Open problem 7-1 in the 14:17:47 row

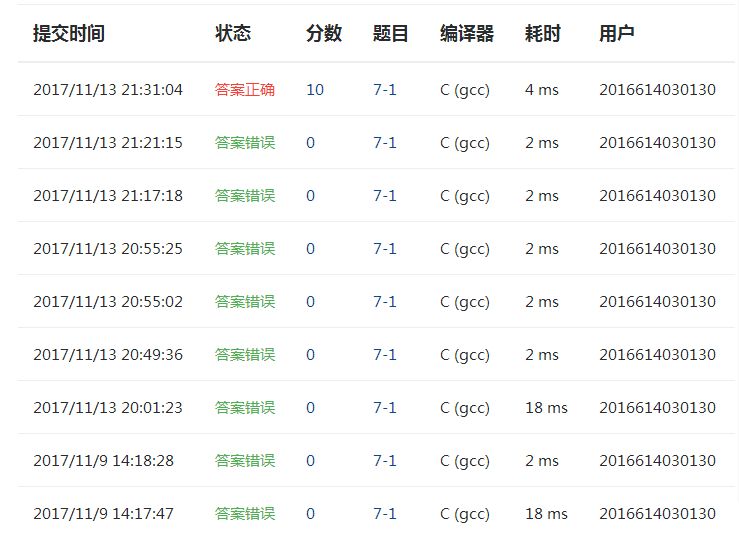[x=385, y=514]
